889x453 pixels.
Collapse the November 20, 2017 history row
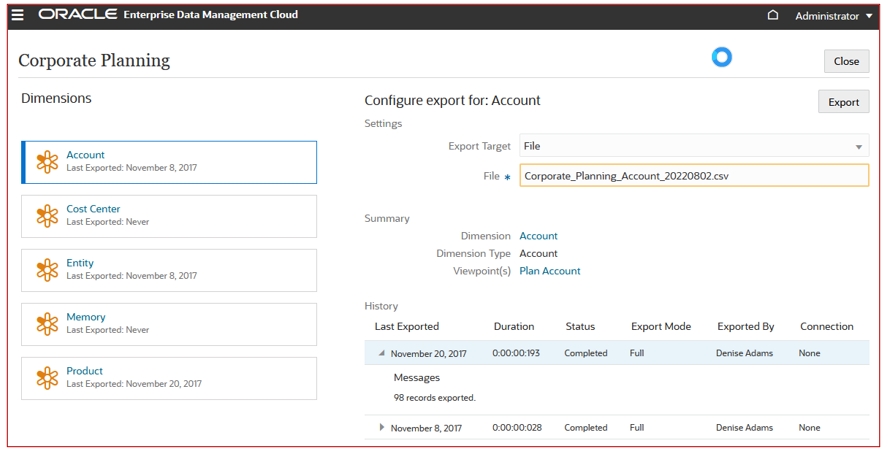[x=382, y=353]
